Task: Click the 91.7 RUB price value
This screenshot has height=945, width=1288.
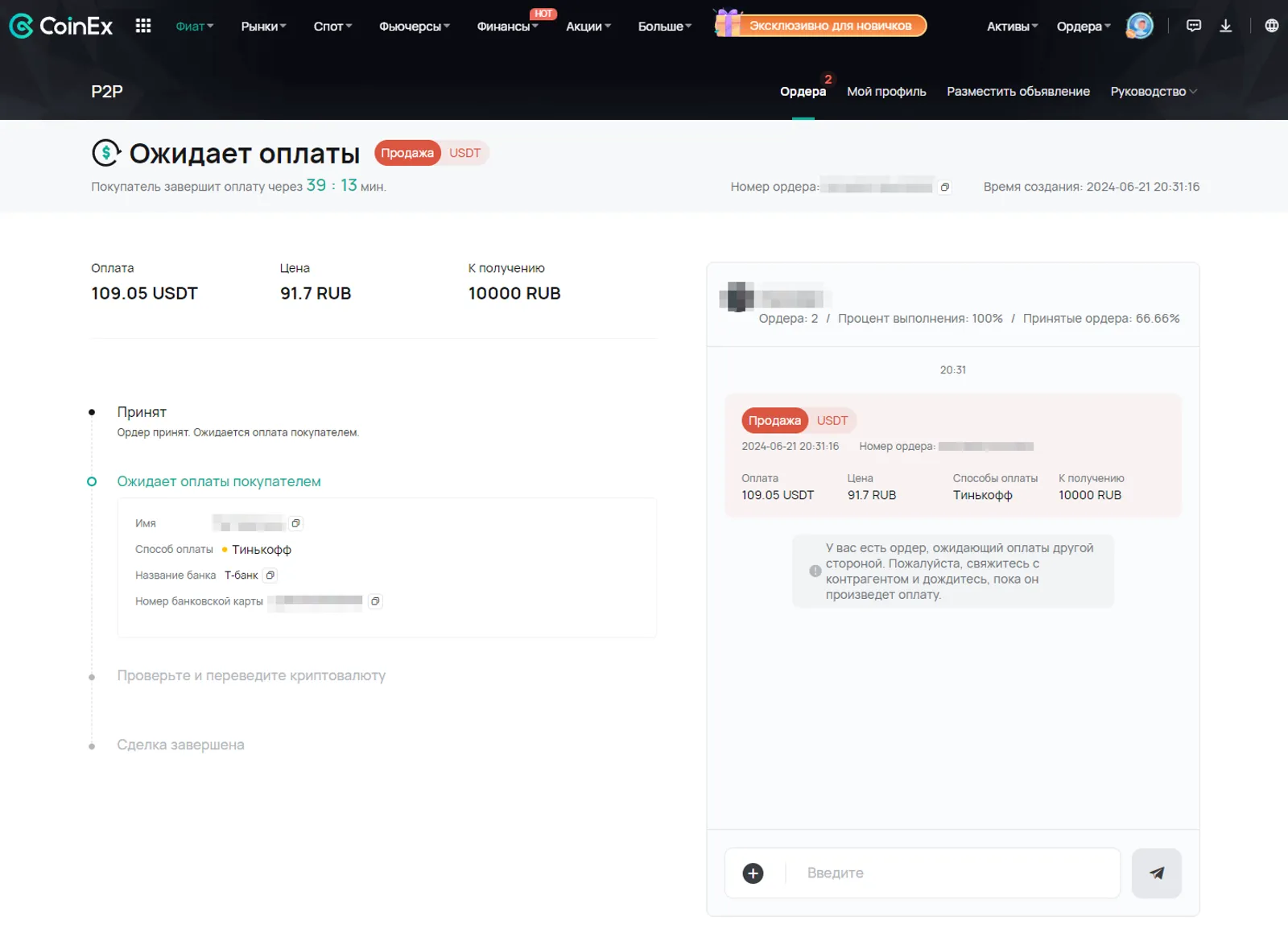Action: pos(316,293)
